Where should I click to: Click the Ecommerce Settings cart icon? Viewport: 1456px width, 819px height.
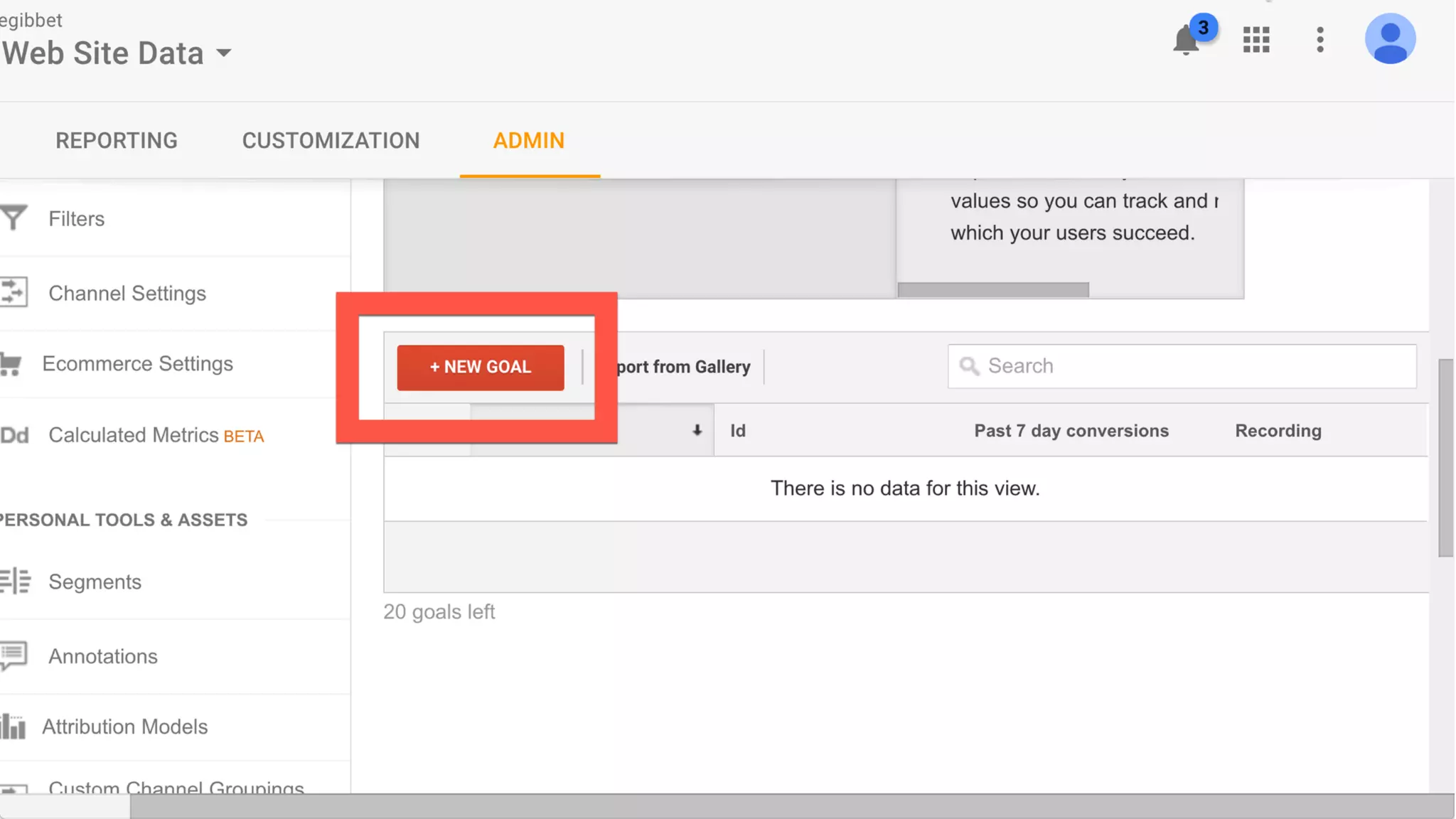click(x=11, y=364)
